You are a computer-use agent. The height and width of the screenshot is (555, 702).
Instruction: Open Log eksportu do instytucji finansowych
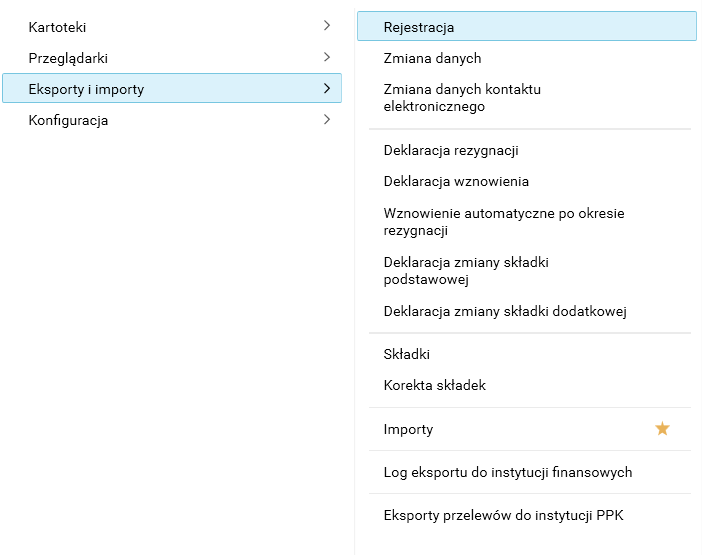507,472
